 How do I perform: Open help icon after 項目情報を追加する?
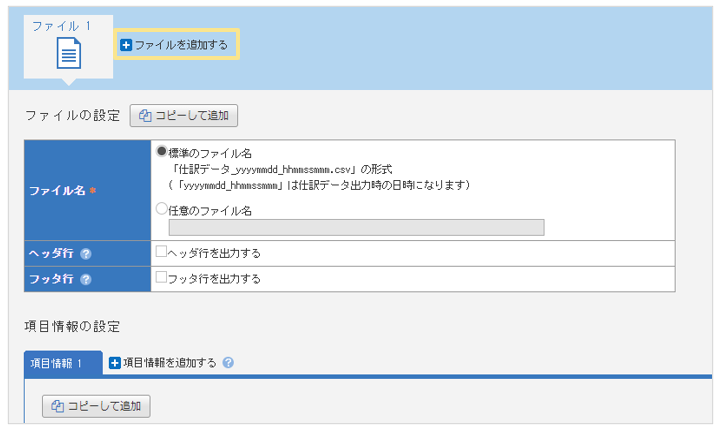tap(228, 363)
